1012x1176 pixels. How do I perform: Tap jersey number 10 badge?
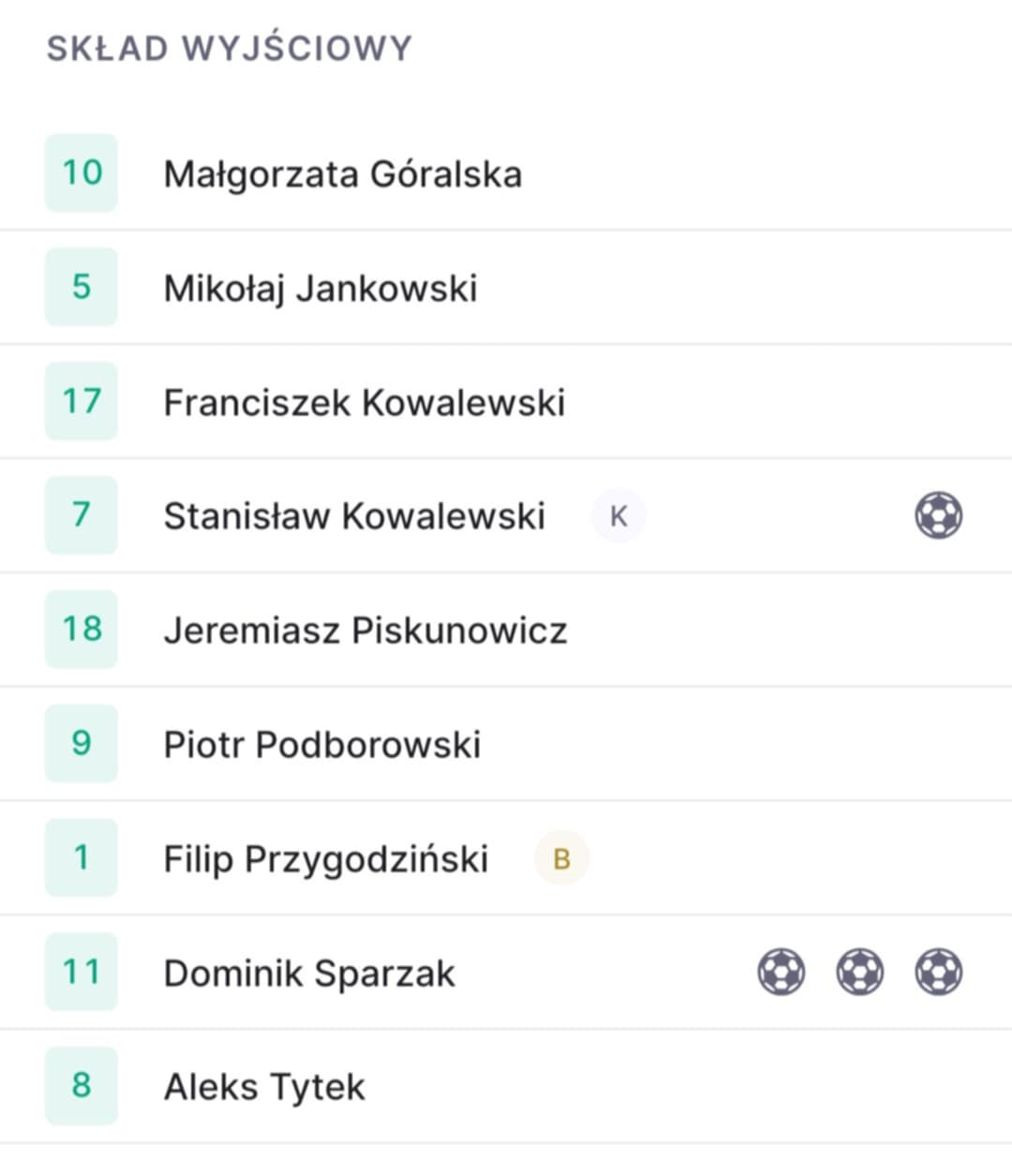82,172
